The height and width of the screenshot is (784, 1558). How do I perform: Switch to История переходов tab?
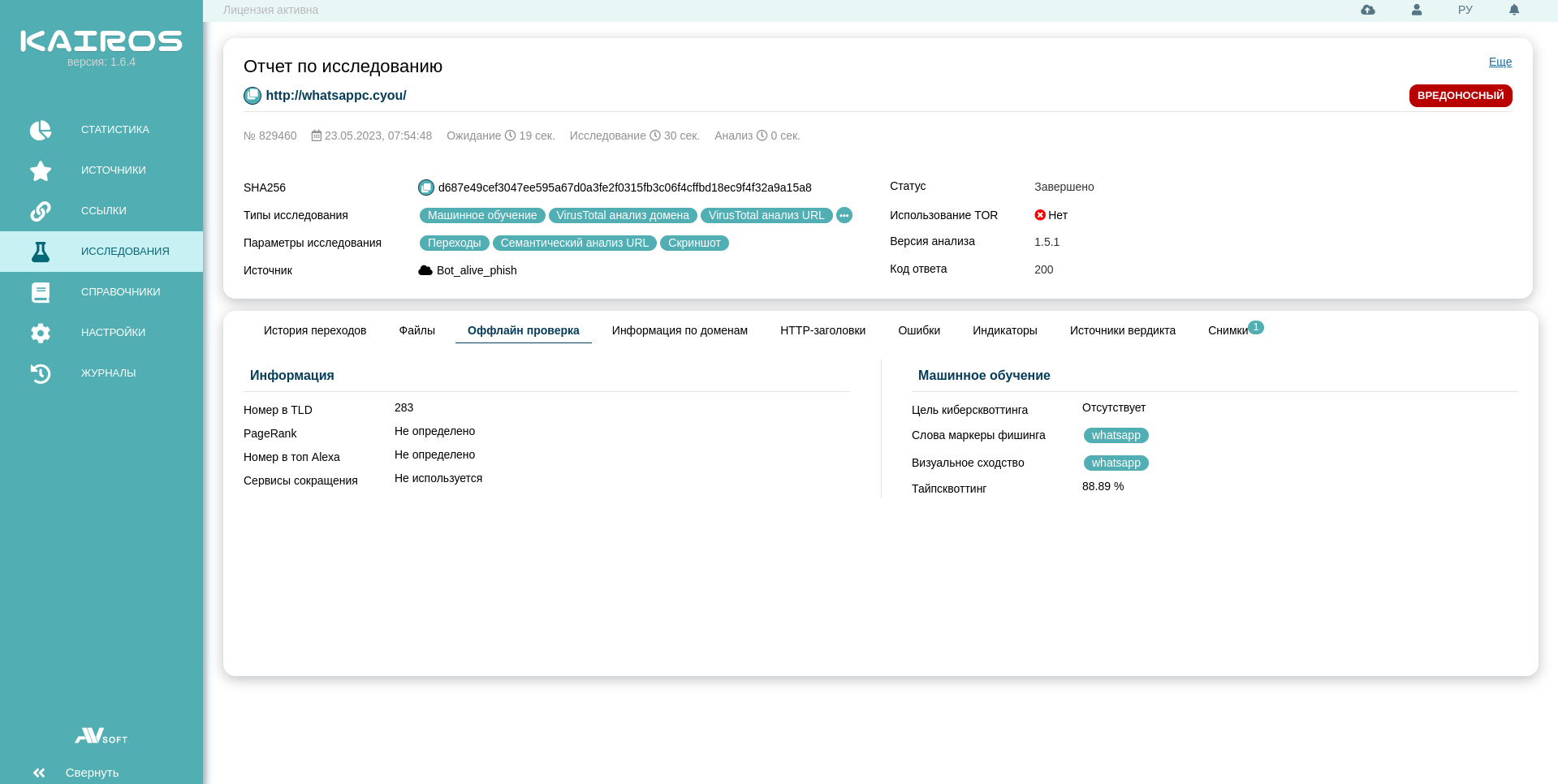point(315,330)
